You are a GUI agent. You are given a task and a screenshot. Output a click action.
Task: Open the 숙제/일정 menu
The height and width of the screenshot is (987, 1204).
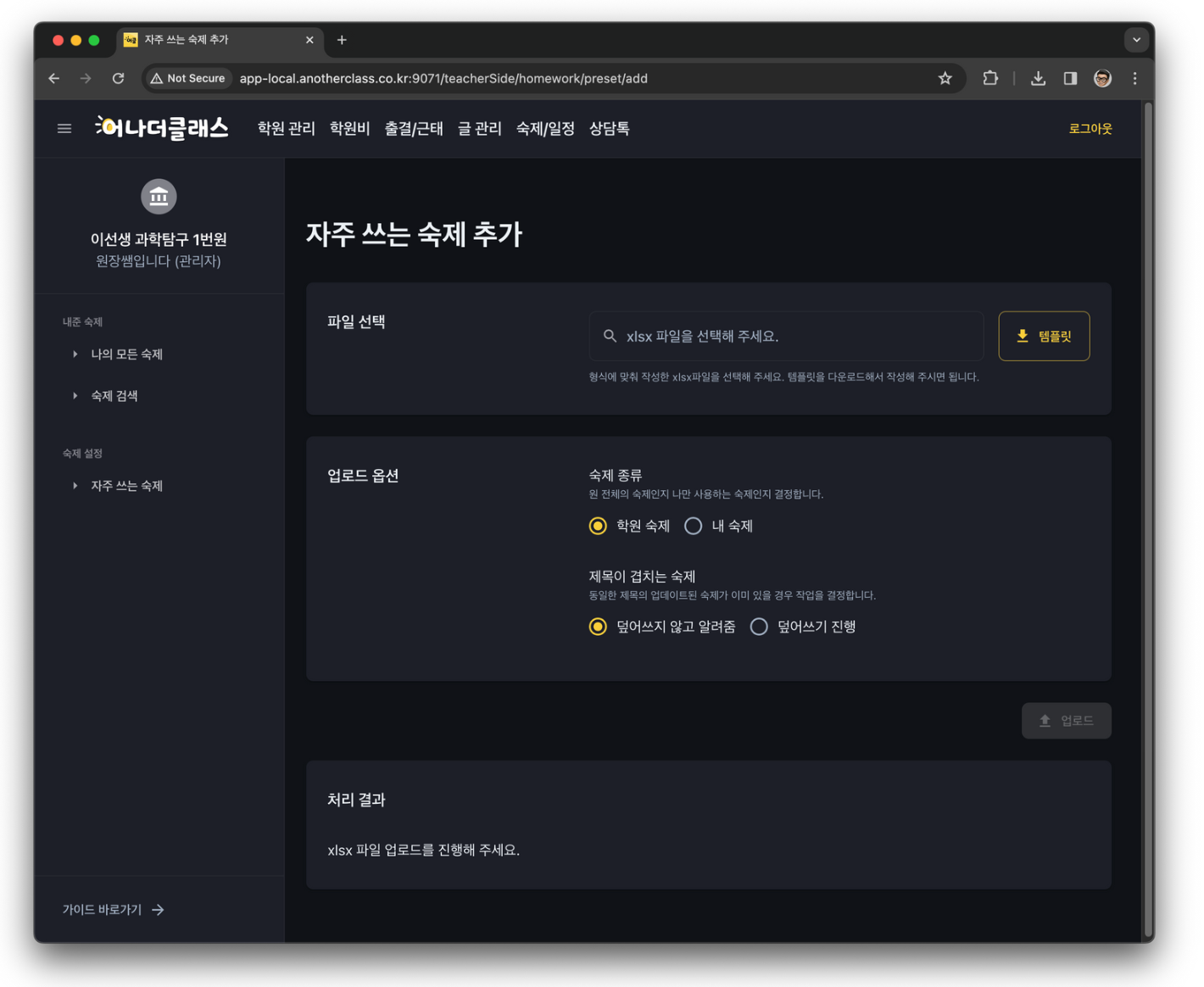(545, 129)
